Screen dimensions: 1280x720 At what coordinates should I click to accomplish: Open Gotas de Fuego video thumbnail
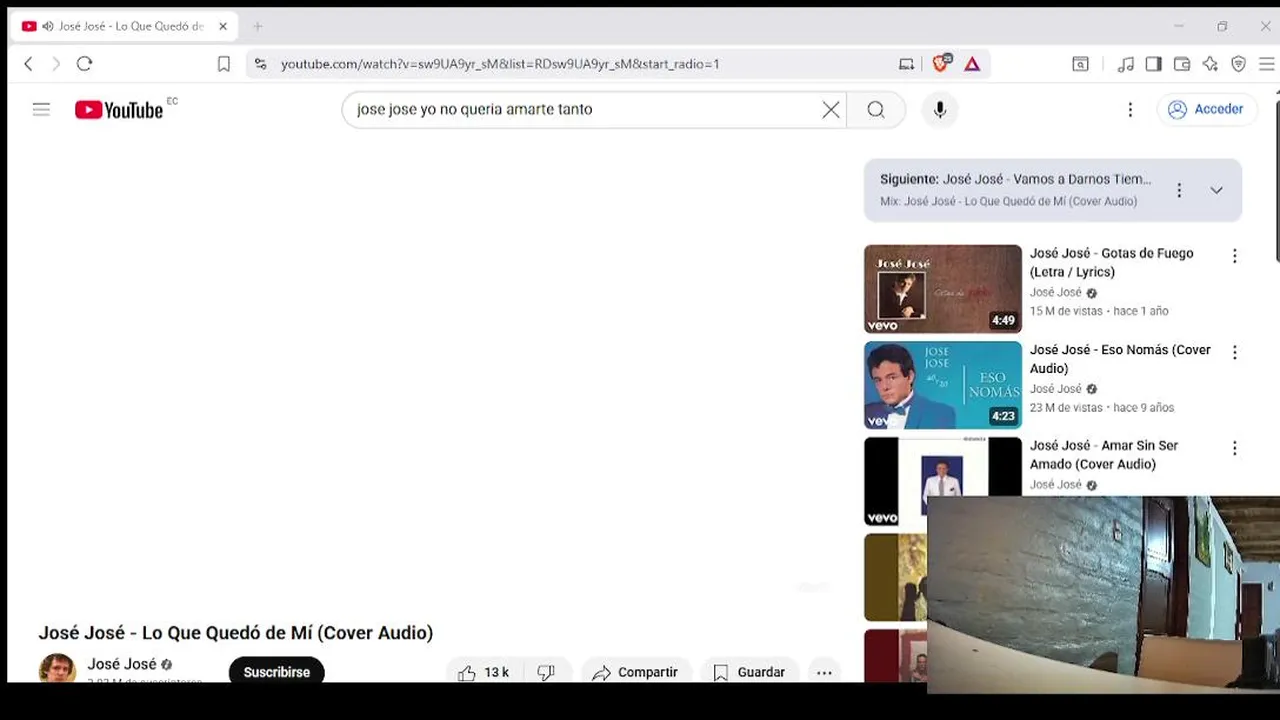click(x=943, y=289)
